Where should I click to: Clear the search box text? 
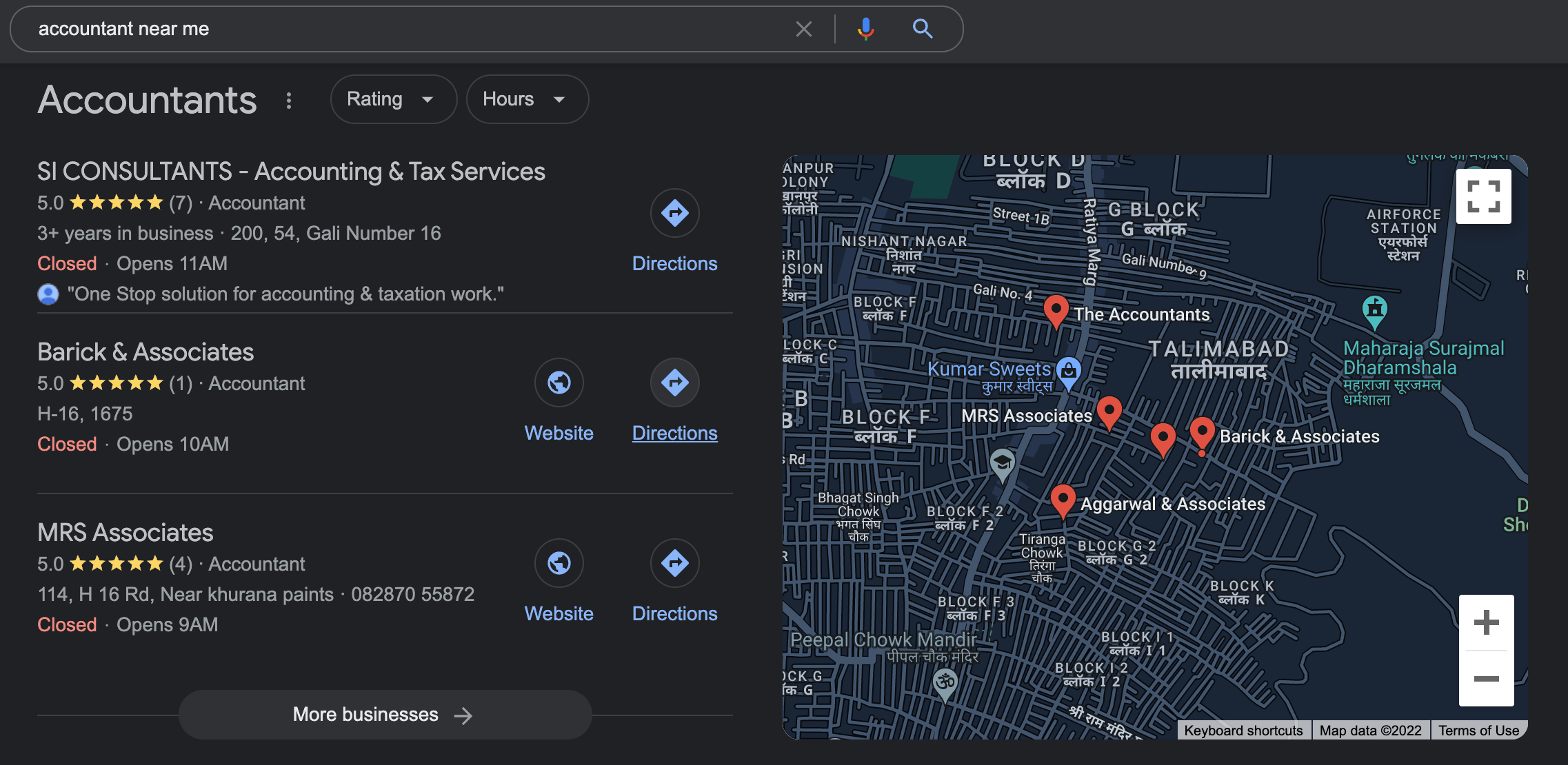803,29
